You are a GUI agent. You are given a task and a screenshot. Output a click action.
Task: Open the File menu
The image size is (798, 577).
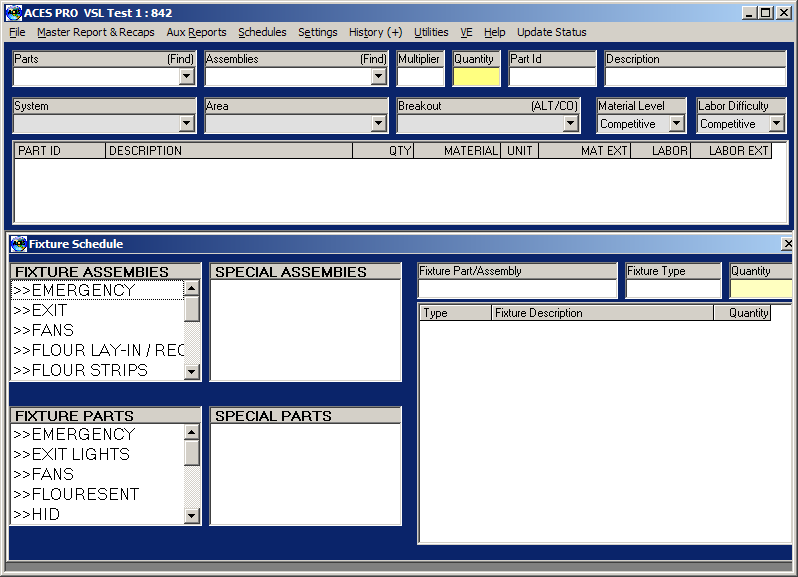[x=17, y=32]
